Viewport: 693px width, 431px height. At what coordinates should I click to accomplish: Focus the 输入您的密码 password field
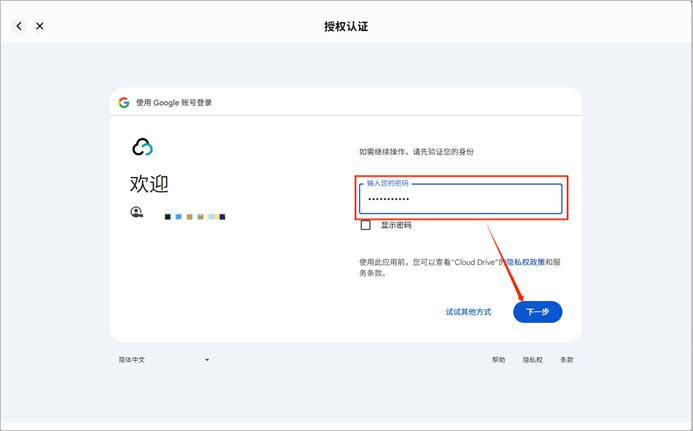(461, 199)
